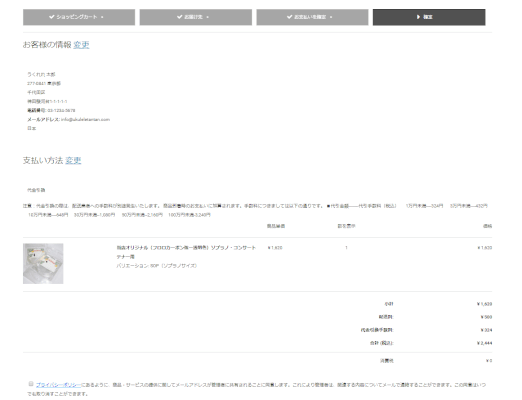Click the 合計 (税込) label
This screenshot has height=400, width=522.
tap(382, 343)
